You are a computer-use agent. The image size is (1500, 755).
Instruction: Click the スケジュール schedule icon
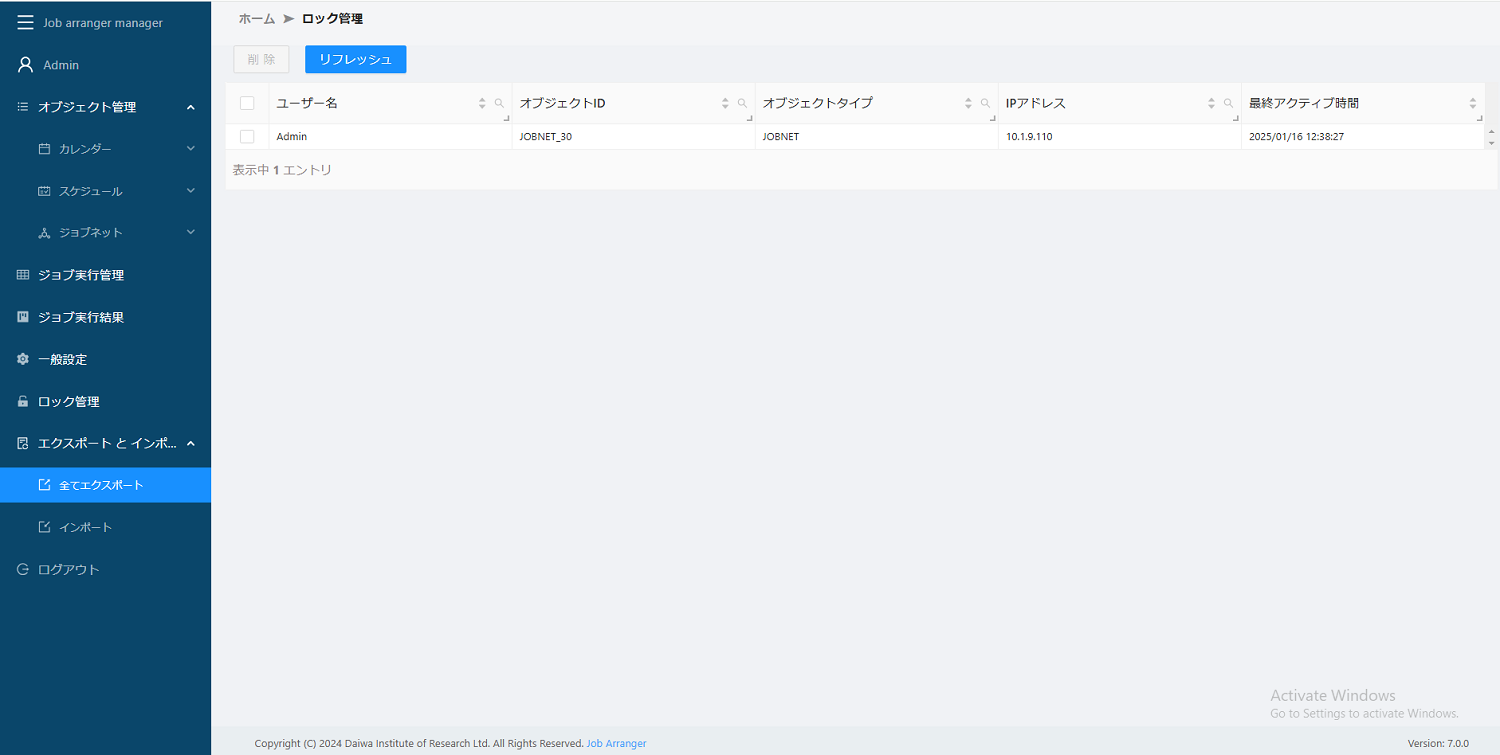coord(44,190)
